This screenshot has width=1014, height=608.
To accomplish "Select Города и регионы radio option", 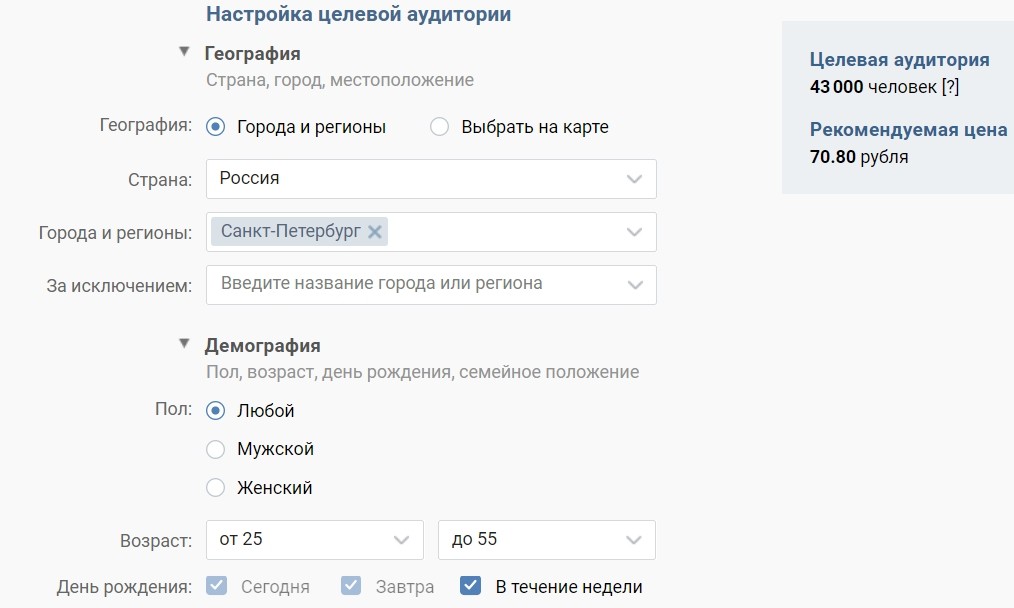I will coord(215,126).
